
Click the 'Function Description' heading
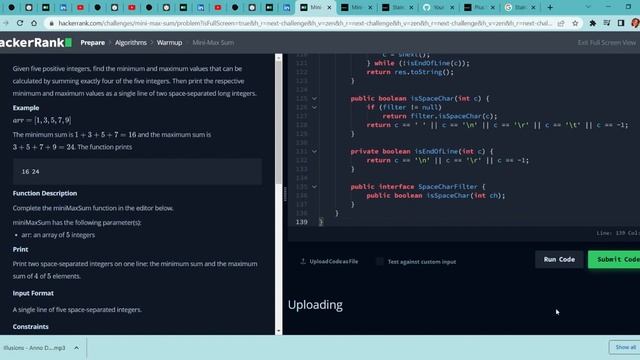click(45, 193)
